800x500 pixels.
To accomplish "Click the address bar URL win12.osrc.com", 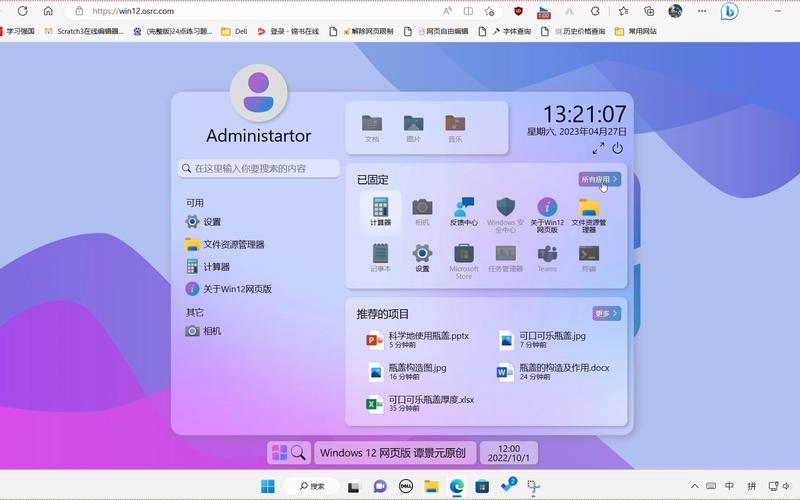I will (x=133, y=11).
